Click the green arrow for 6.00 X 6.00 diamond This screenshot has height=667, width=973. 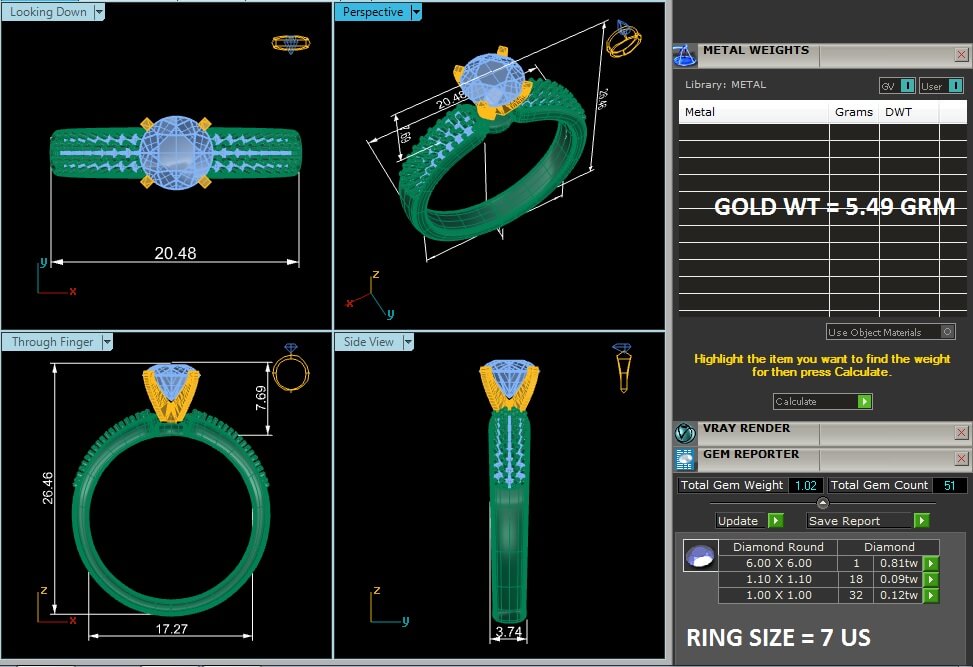(931, 564)
